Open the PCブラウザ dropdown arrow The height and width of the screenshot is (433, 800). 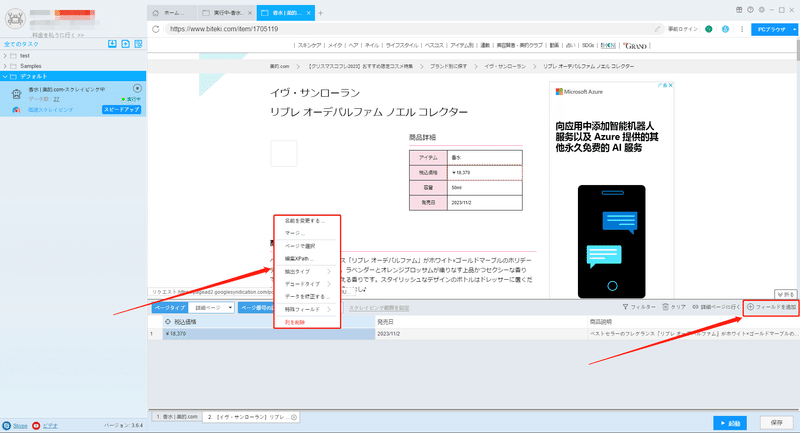click(x=794, y=30)
